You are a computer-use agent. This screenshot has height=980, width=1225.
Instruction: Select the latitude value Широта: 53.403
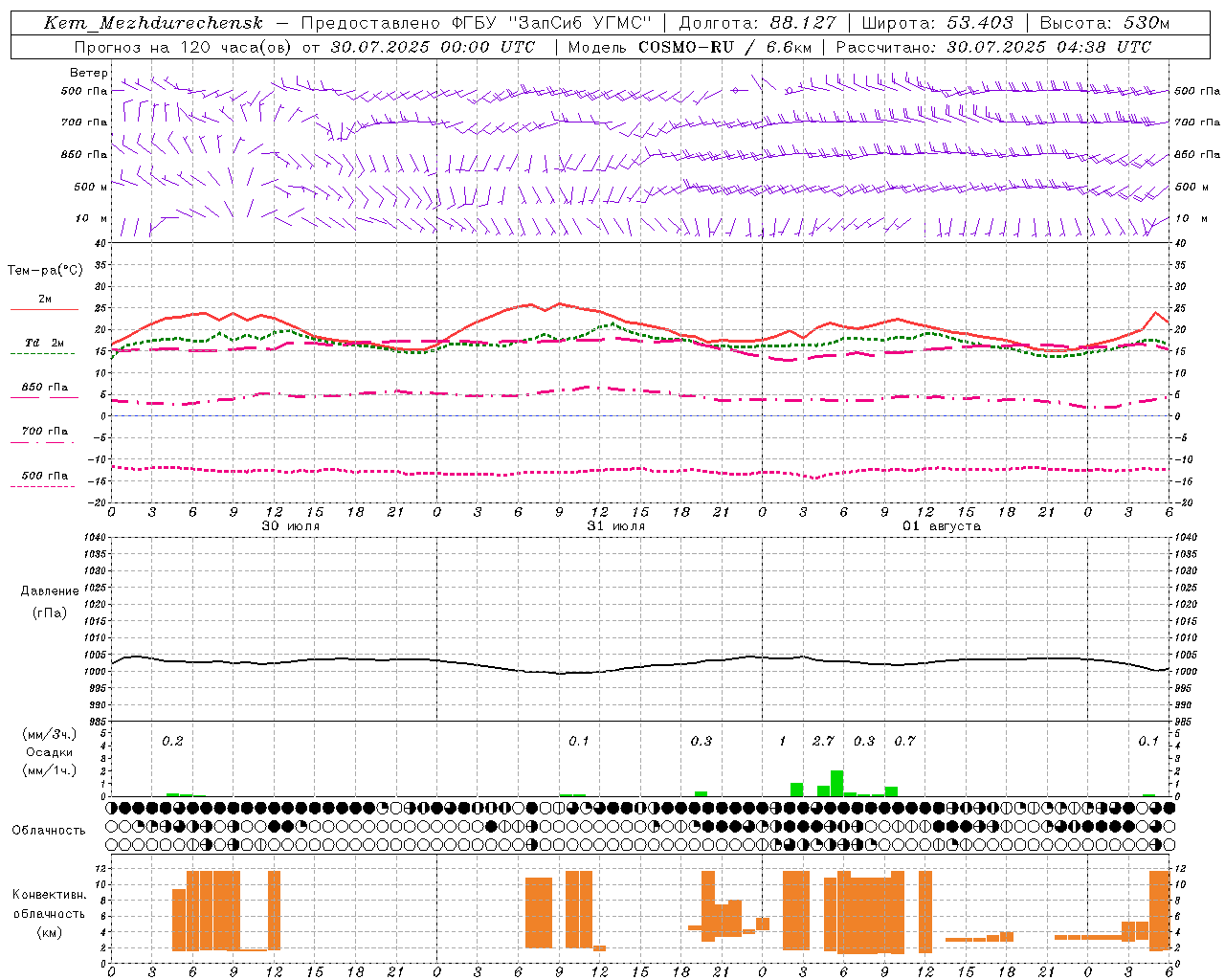click(x=937, y=23)
